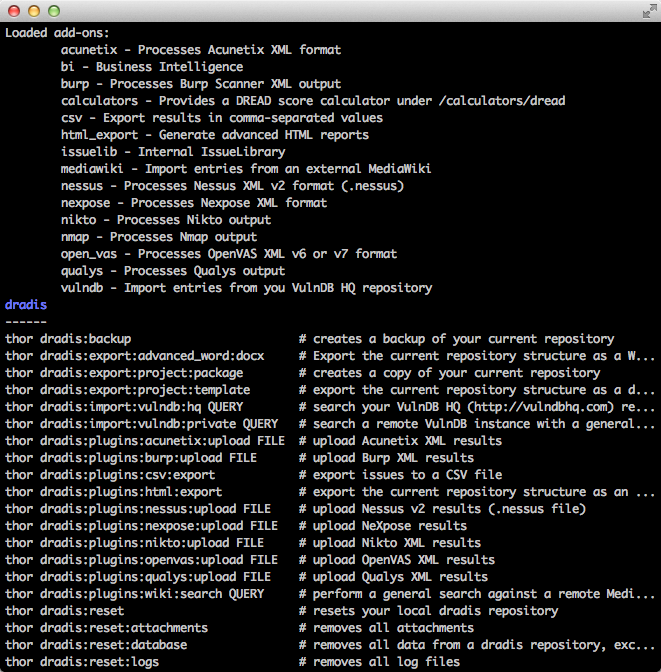Click the csv comma-separated values line

point(222,118)
